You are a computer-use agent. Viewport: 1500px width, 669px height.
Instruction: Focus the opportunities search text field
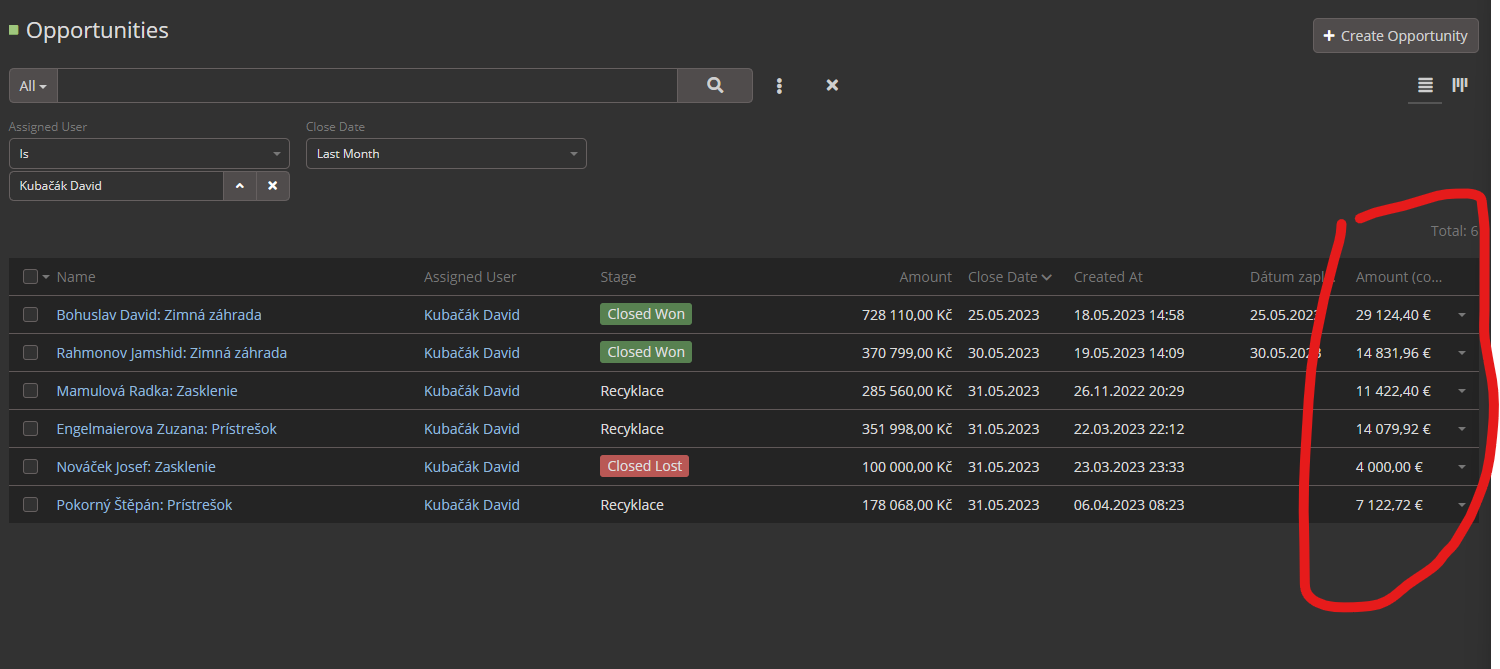(x=367, y=86)
